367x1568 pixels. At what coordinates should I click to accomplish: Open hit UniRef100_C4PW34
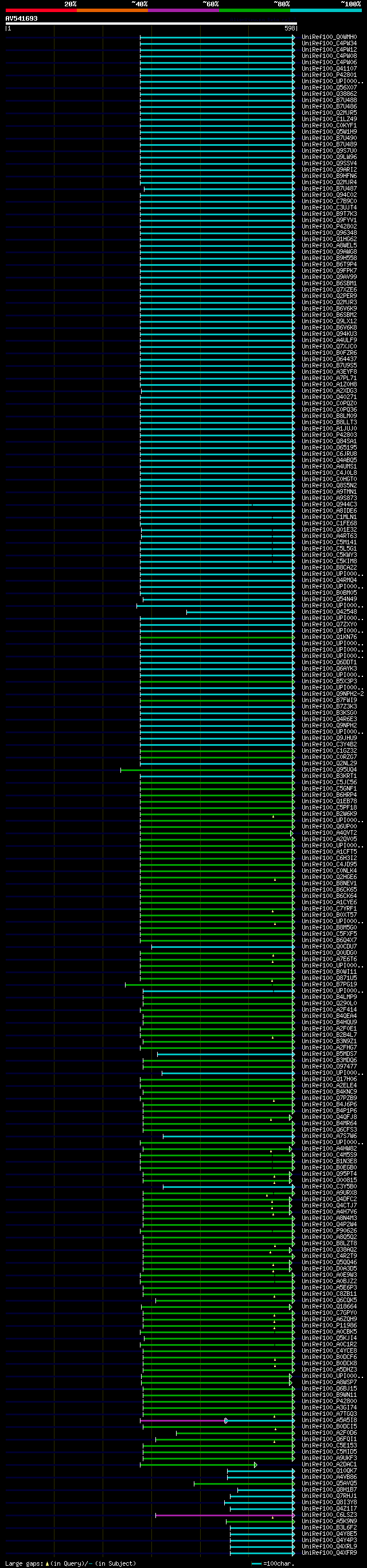click(x=329, y=43)
